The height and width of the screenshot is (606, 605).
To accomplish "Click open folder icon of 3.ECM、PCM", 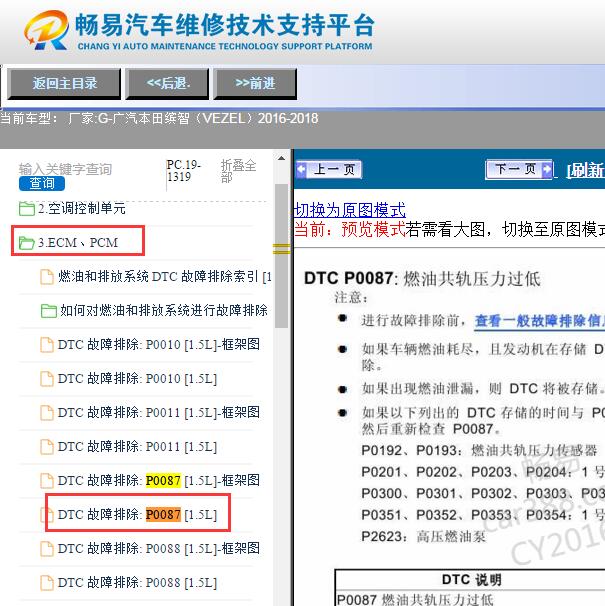I will 27,243.
